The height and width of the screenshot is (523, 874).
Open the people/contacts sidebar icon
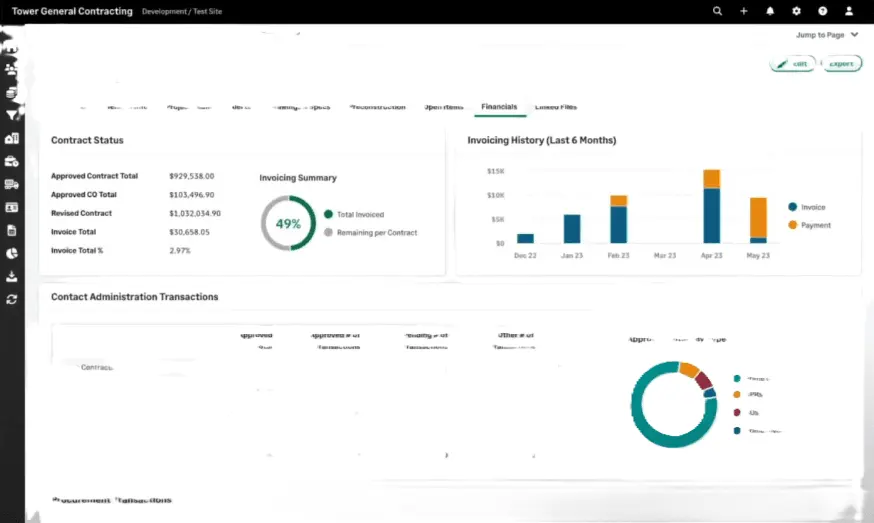[11, 70]
